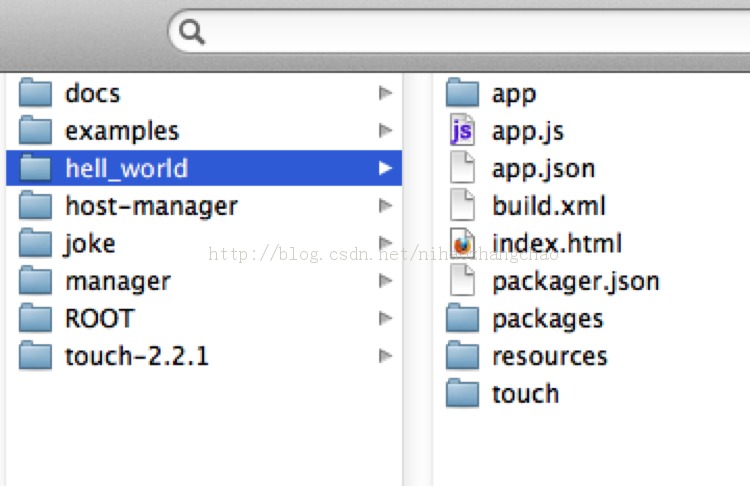Click the touch-2.2.1 folder icon
The width and height of the screenshot is (750, 487).
35,356
